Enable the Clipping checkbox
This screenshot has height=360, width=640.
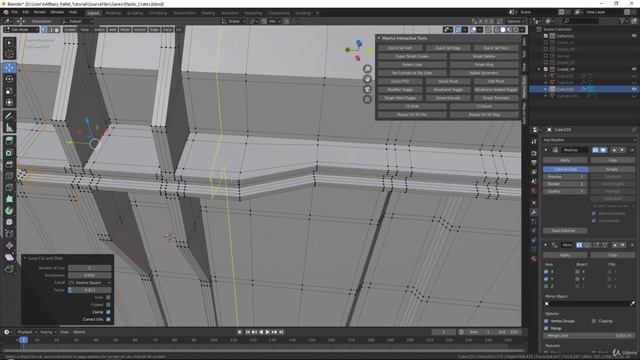click(x=593, y=321)
